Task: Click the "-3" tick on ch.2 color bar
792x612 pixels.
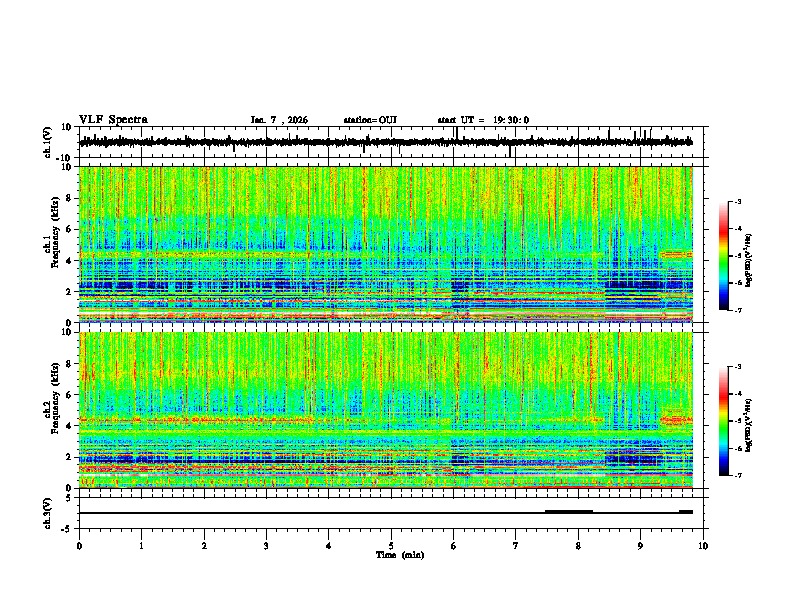Action: 737,367
